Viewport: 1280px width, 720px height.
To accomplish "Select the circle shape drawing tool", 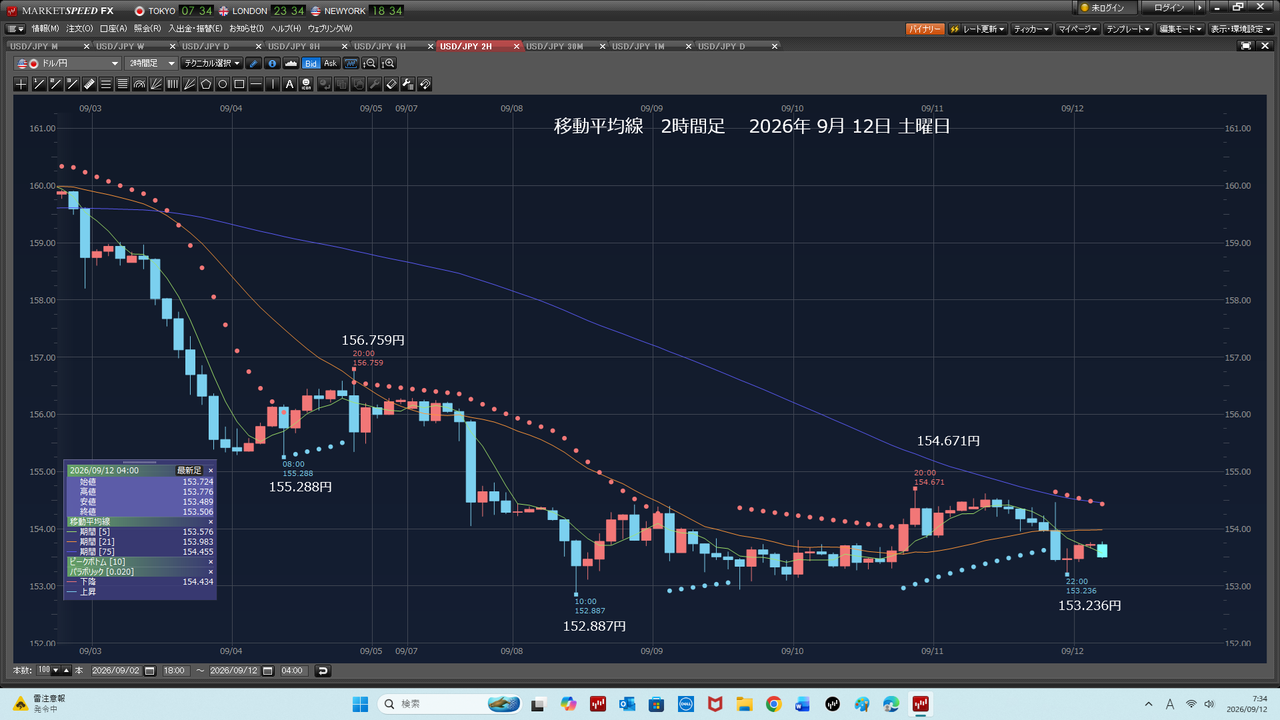I will pos(223,84).
